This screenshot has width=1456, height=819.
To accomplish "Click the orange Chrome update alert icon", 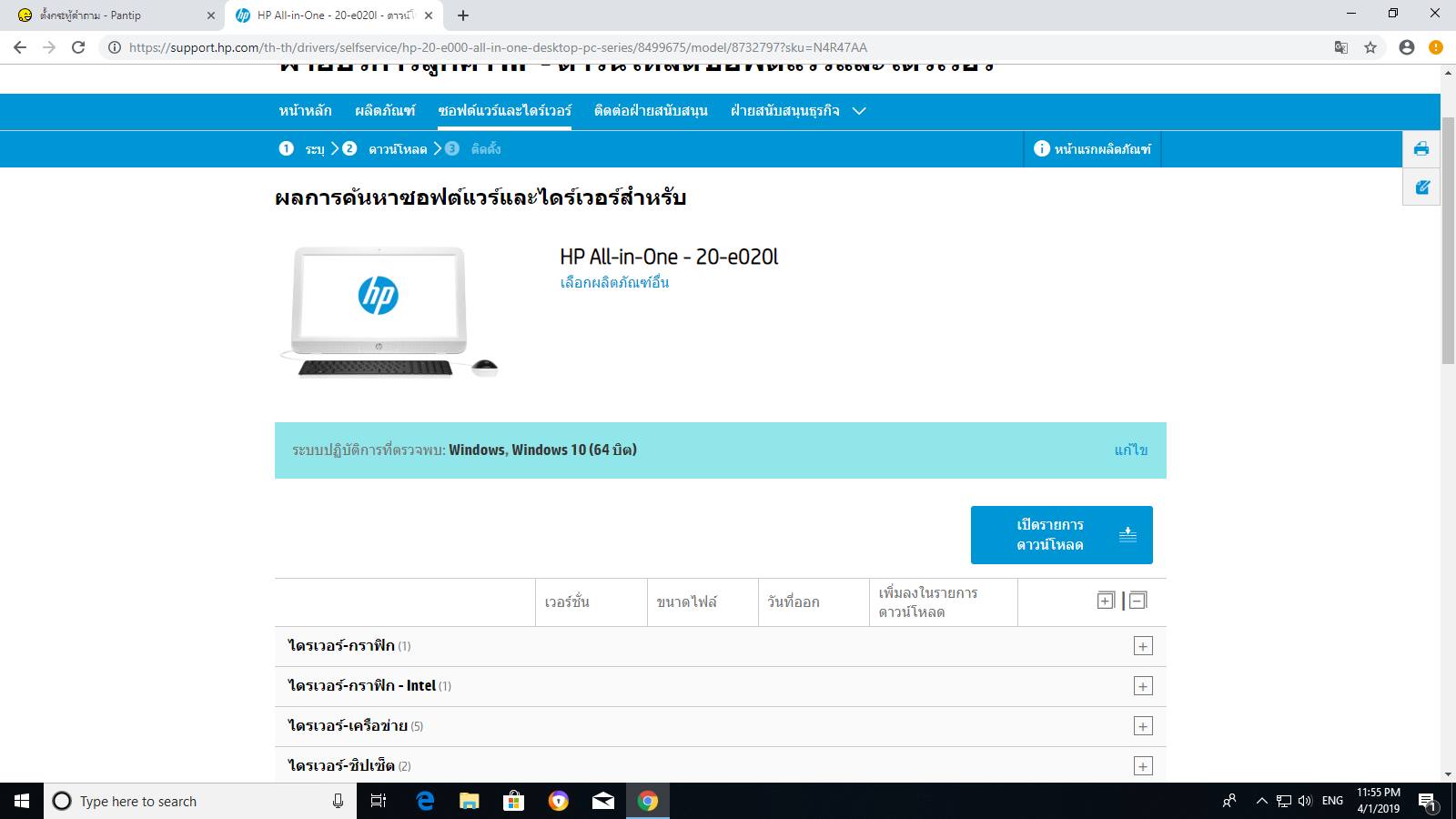I will 1436,47.
